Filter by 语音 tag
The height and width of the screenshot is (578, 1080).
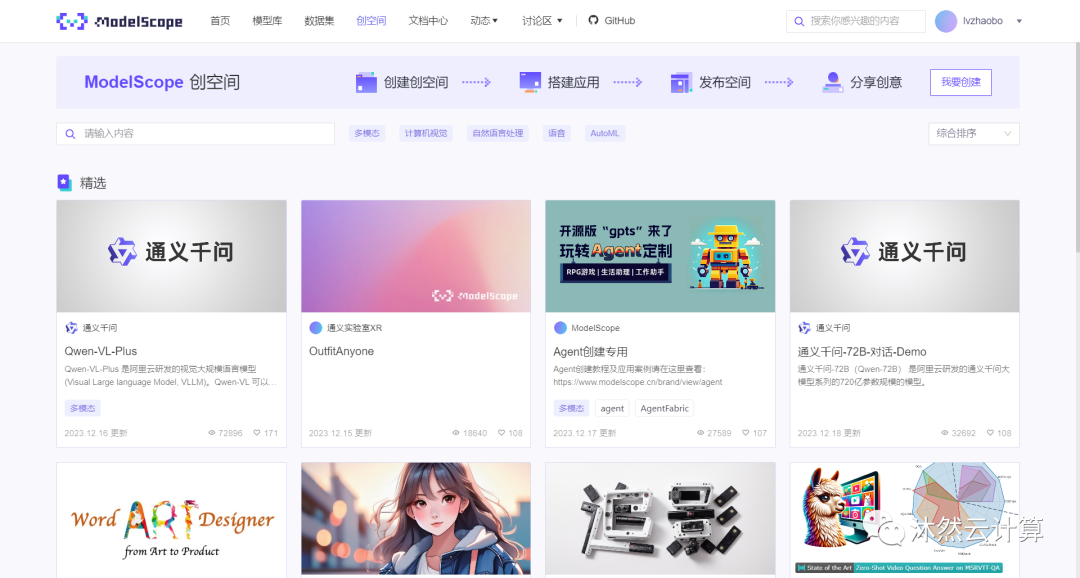[557, 134]
